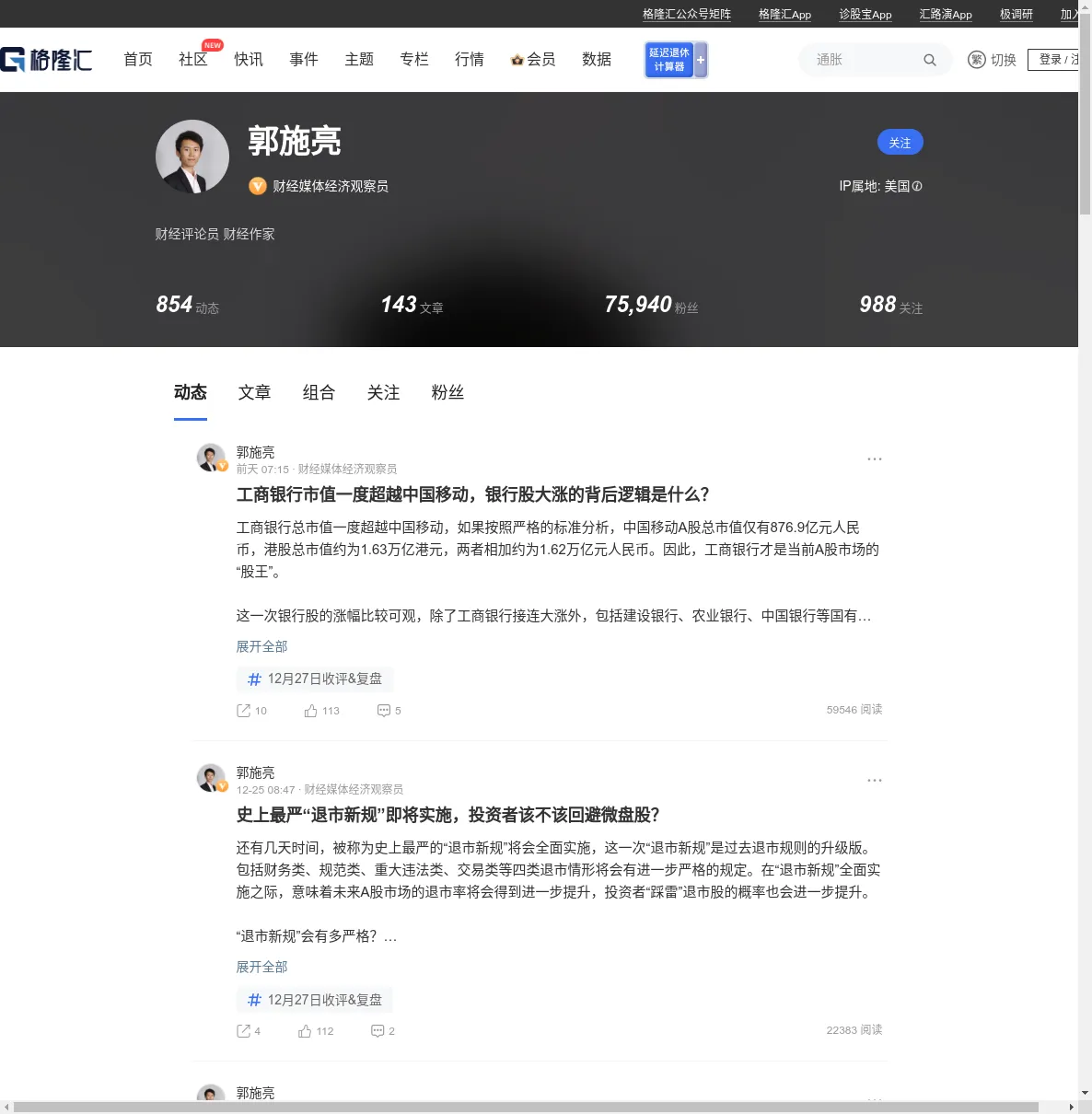Click the 854 动态 stat

tap(188, 305)
